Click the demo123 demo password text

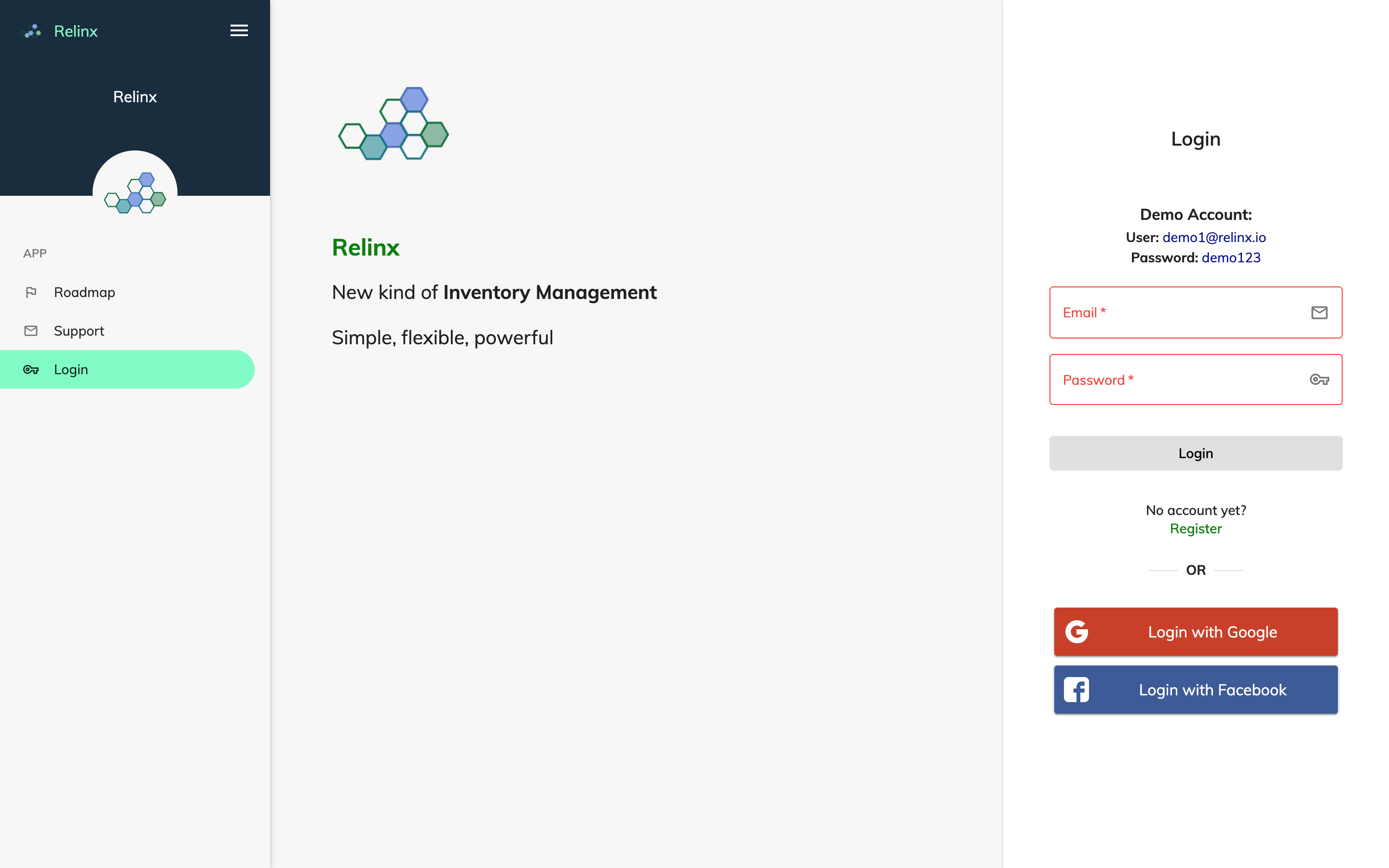(1231, 257)
